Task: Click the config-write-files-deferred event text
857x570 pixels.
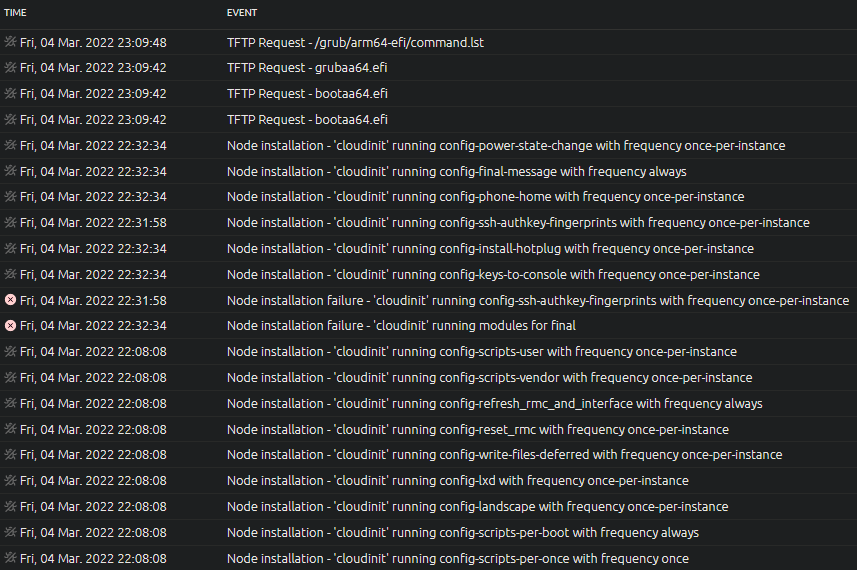Action: (x=504, y=455)
